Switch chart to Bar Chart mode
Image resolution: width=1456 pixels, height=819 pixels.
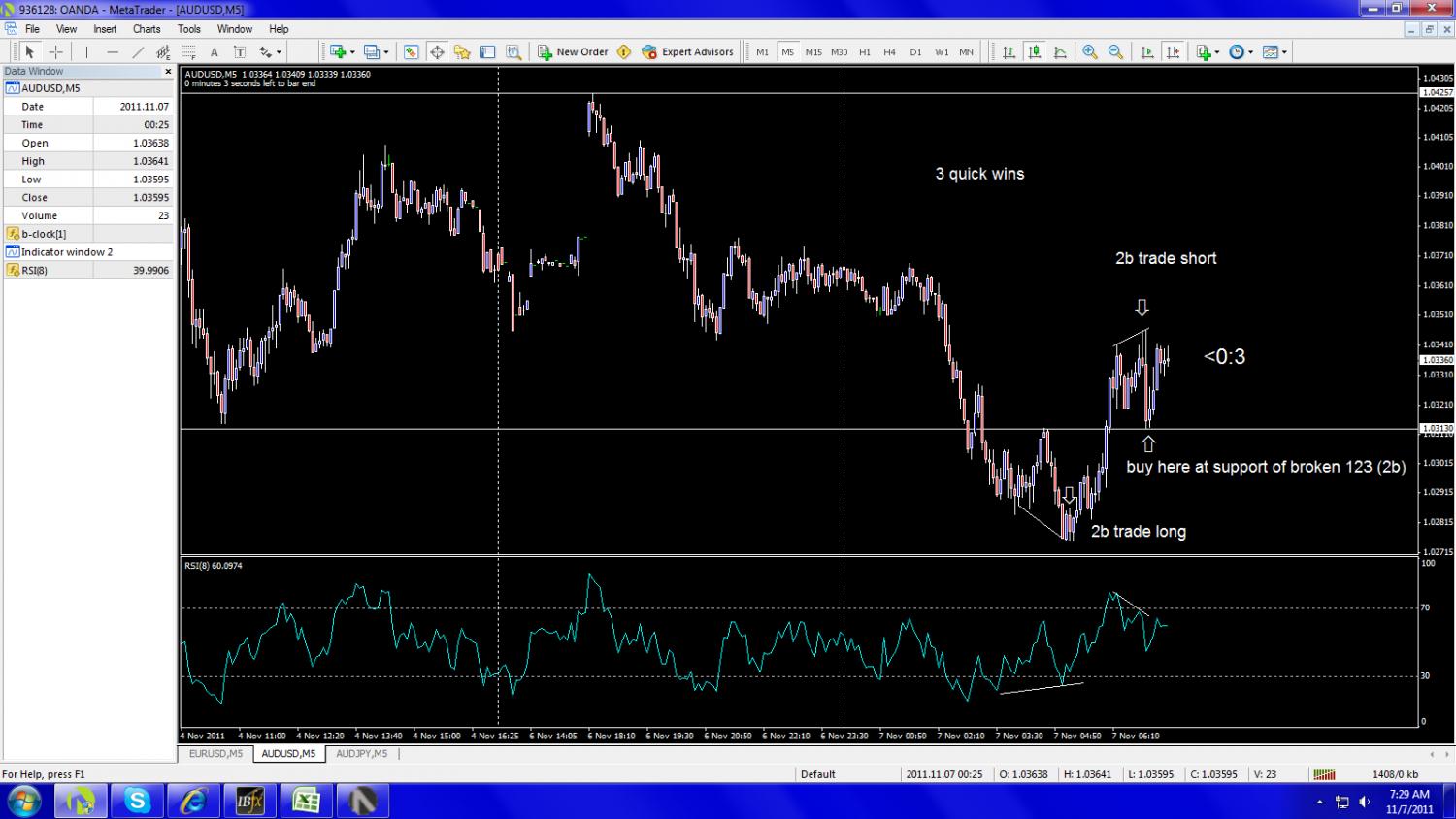(x=1009, y=51)
